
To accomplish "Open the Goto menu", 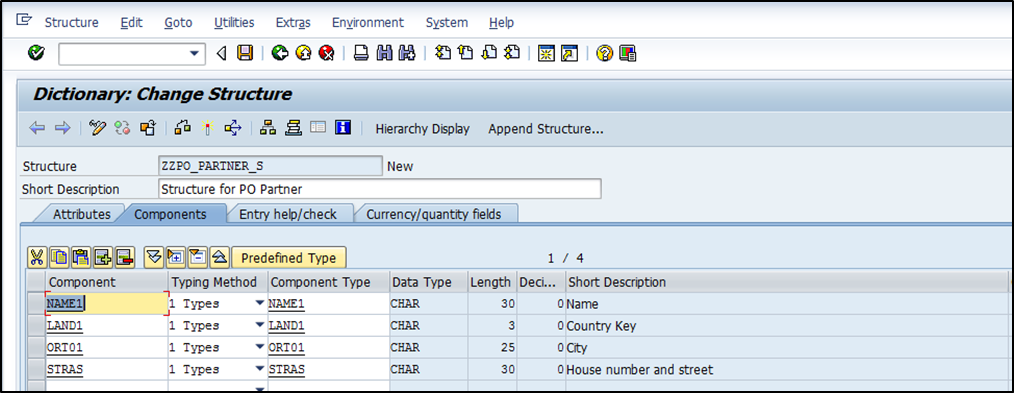I will (x=178, y=22).
